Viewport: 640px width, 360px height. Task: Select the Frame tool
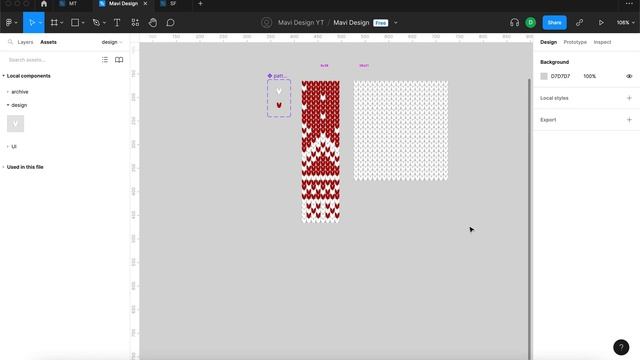(x=54, y=23)
